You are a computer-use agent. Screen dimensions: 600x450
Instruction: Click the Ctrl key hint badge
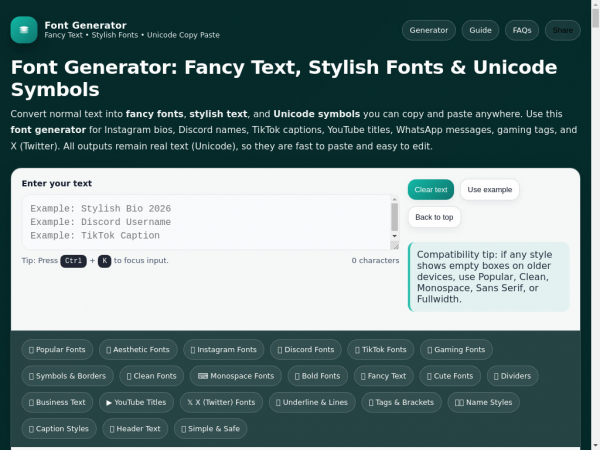pyautogui.click(x=73, y=261)
